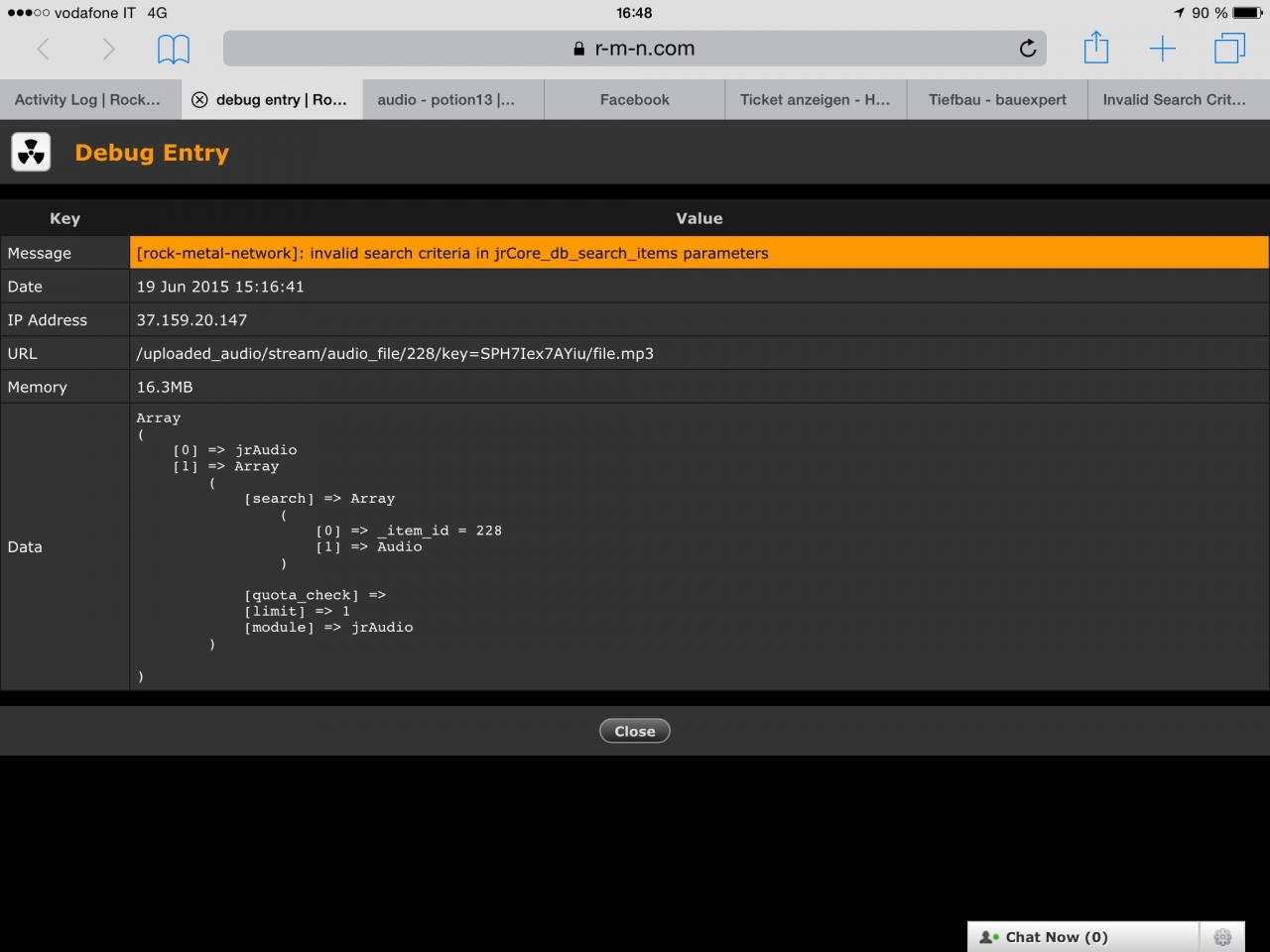Tap the Value column header
The height and width of the screenshot is (952, 1270).
tap(699, 218)
